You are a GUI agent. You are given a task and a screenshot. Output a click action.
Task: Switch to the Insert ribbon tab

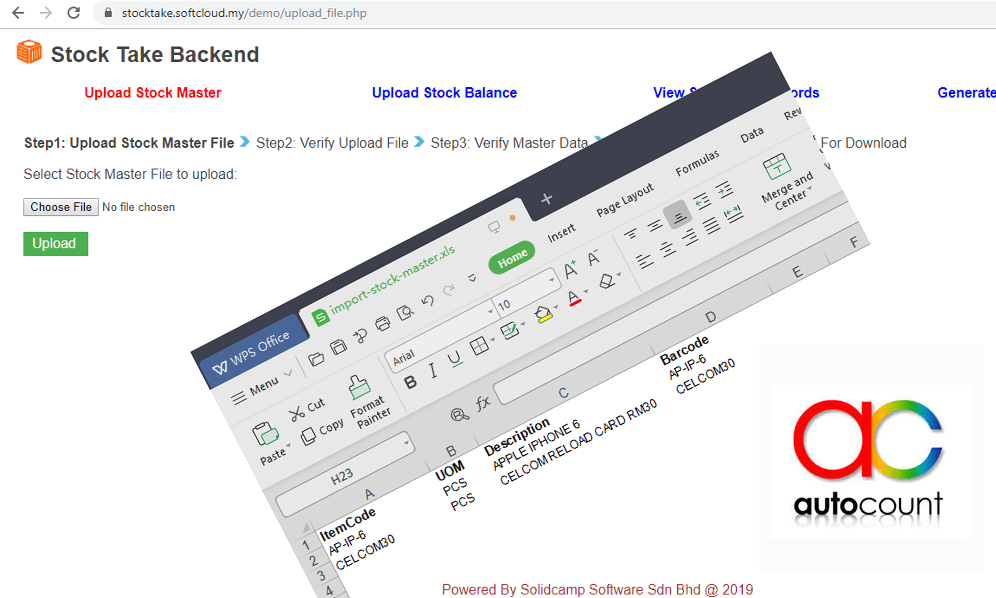(561, 232)
